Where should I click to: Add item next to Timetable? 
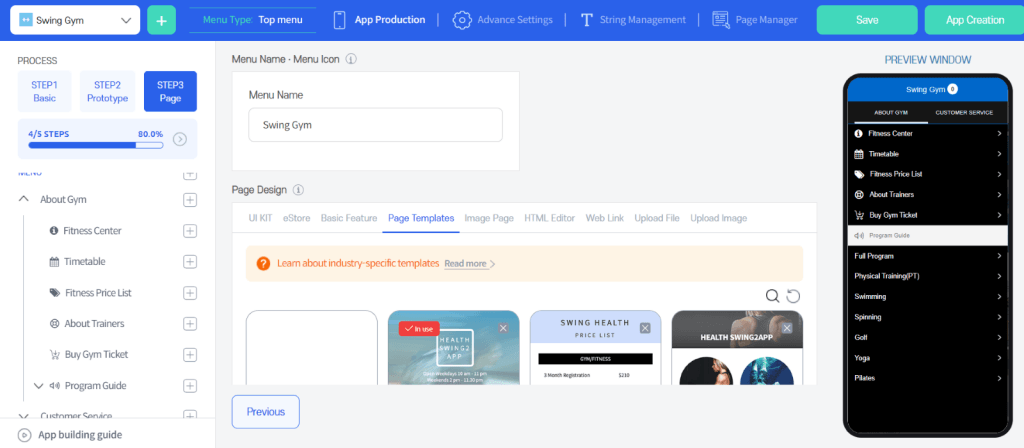[189, 261]
